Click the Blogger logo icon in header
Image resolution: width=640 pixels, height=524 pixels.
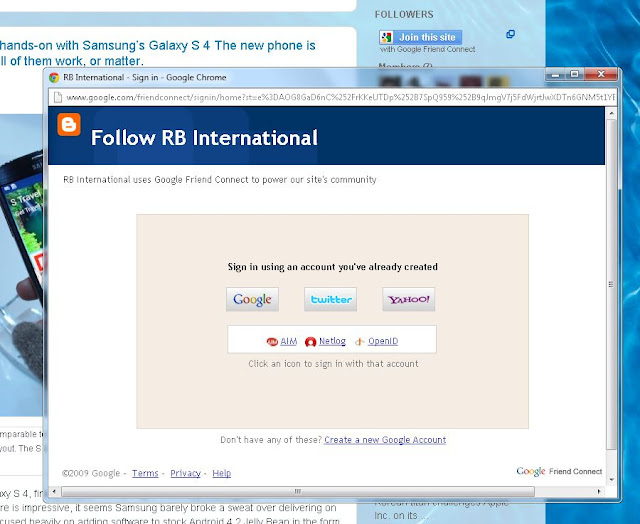69,124
